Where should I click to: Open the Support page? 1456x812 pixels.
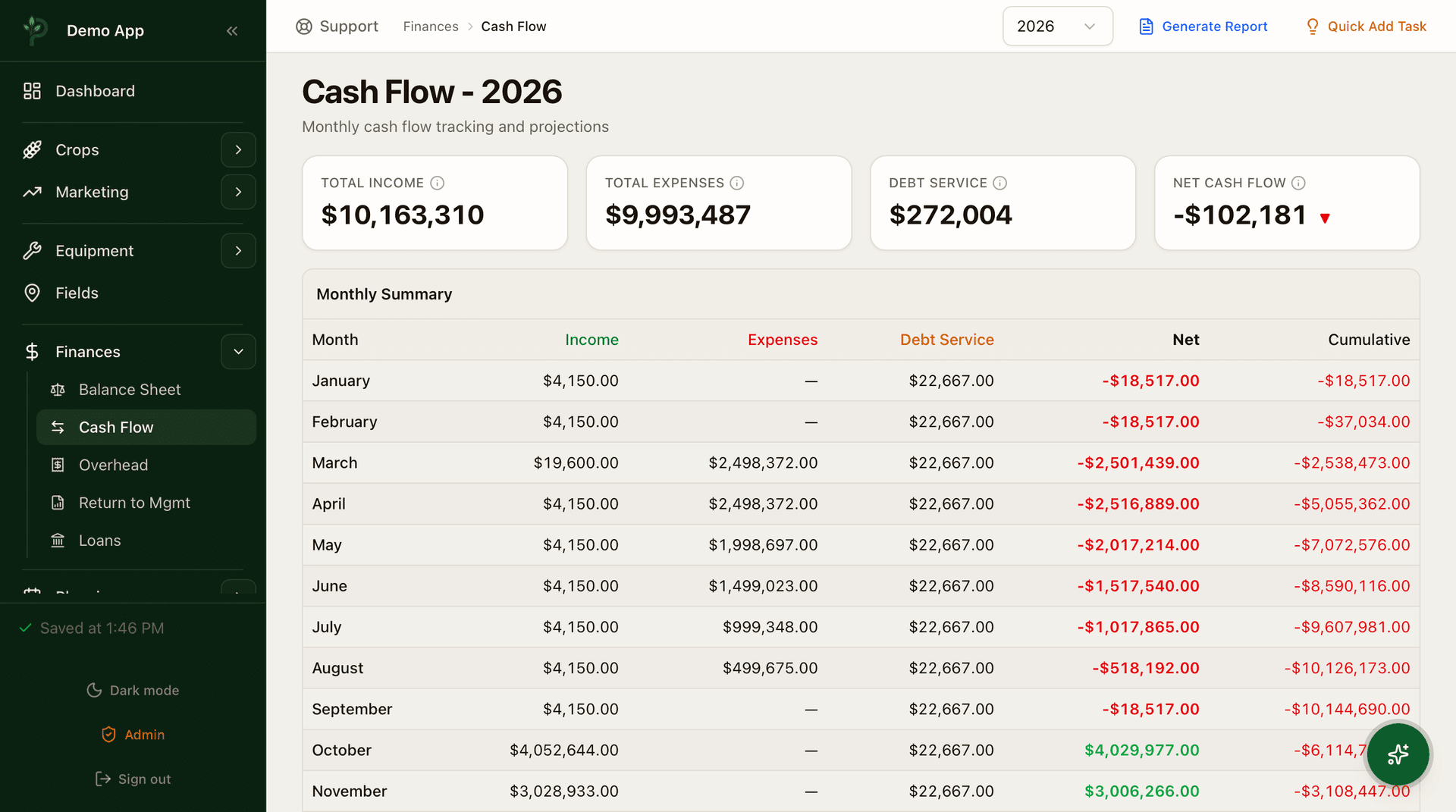[x=337, y=26]
